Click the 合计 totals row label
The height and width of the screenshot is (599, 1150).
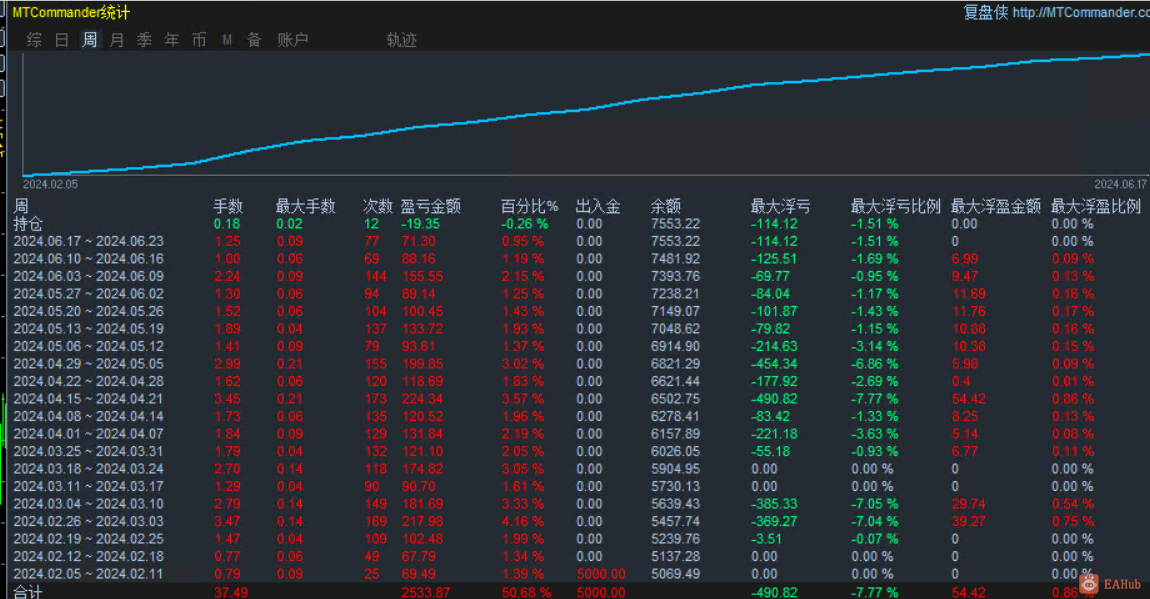pos(28,592)
